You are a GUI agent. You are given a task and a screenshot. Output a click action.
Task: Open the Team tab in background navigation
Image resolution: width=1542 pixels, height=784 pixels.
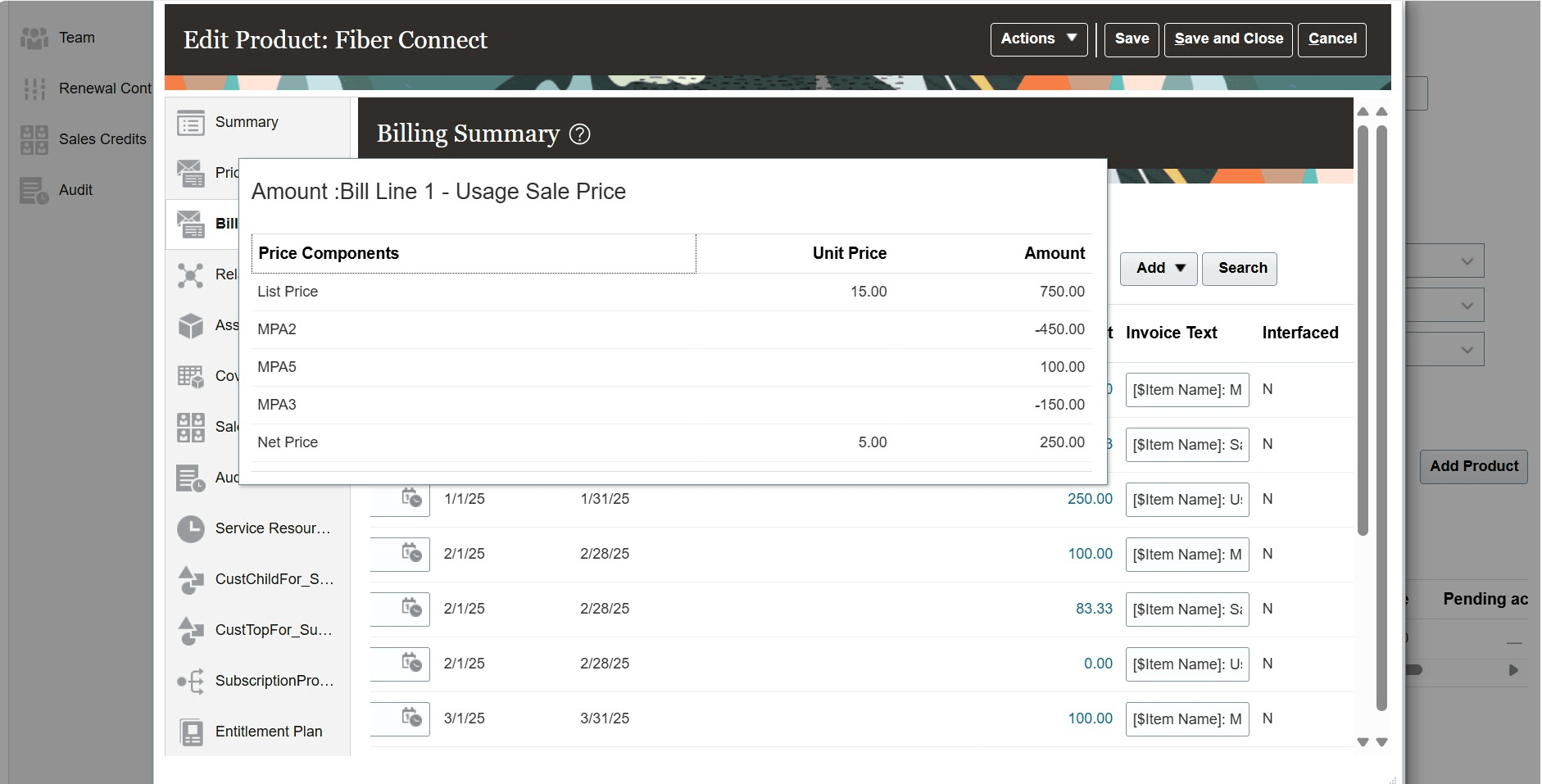[x=77, y=38]
